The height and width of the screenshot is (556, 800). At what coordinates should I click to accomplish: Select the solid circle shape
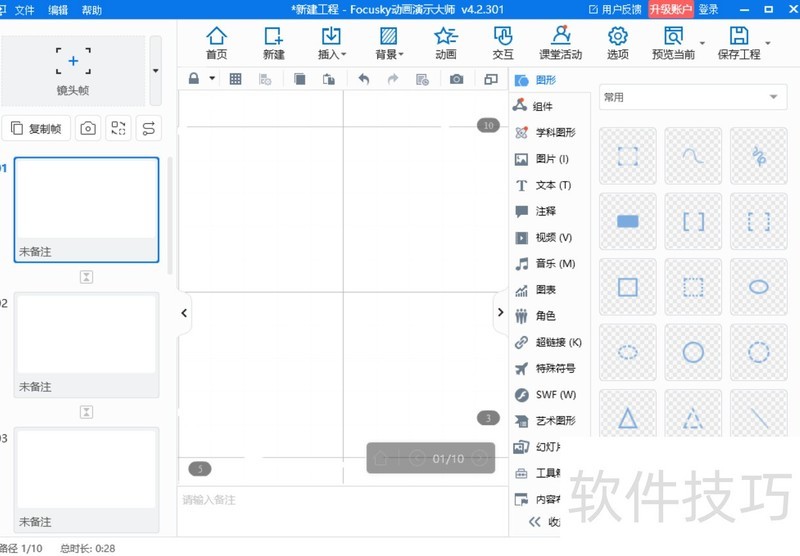tap(693, 352)
